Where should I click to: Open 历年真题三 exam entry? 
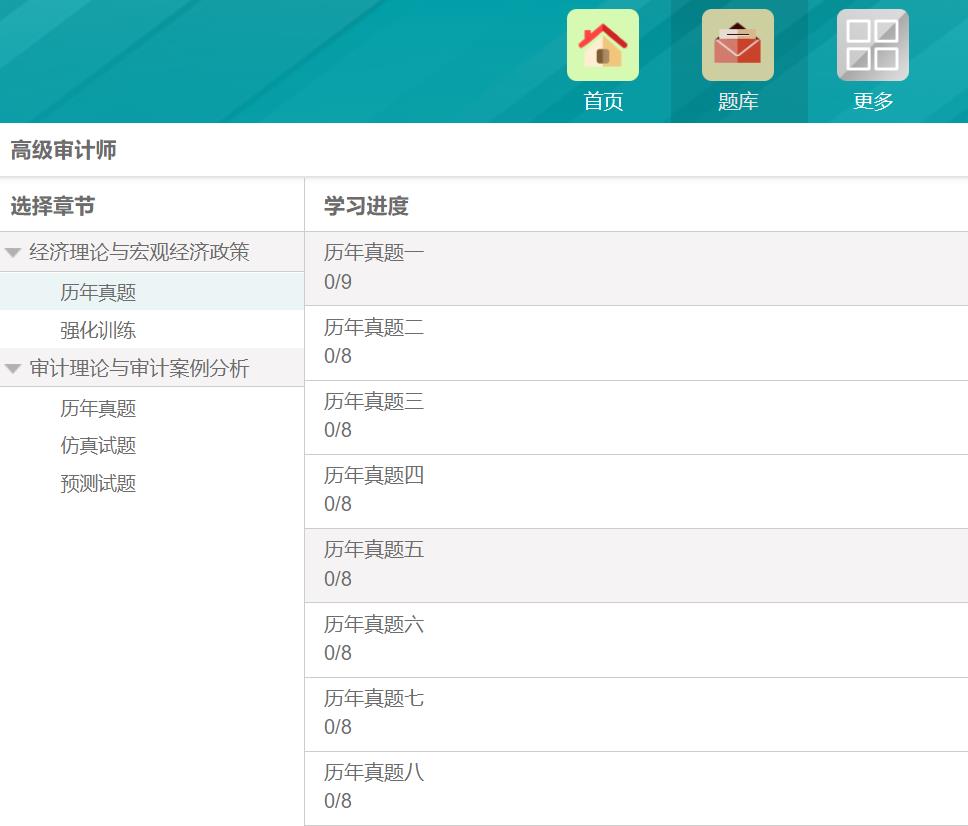pos(374,401)
